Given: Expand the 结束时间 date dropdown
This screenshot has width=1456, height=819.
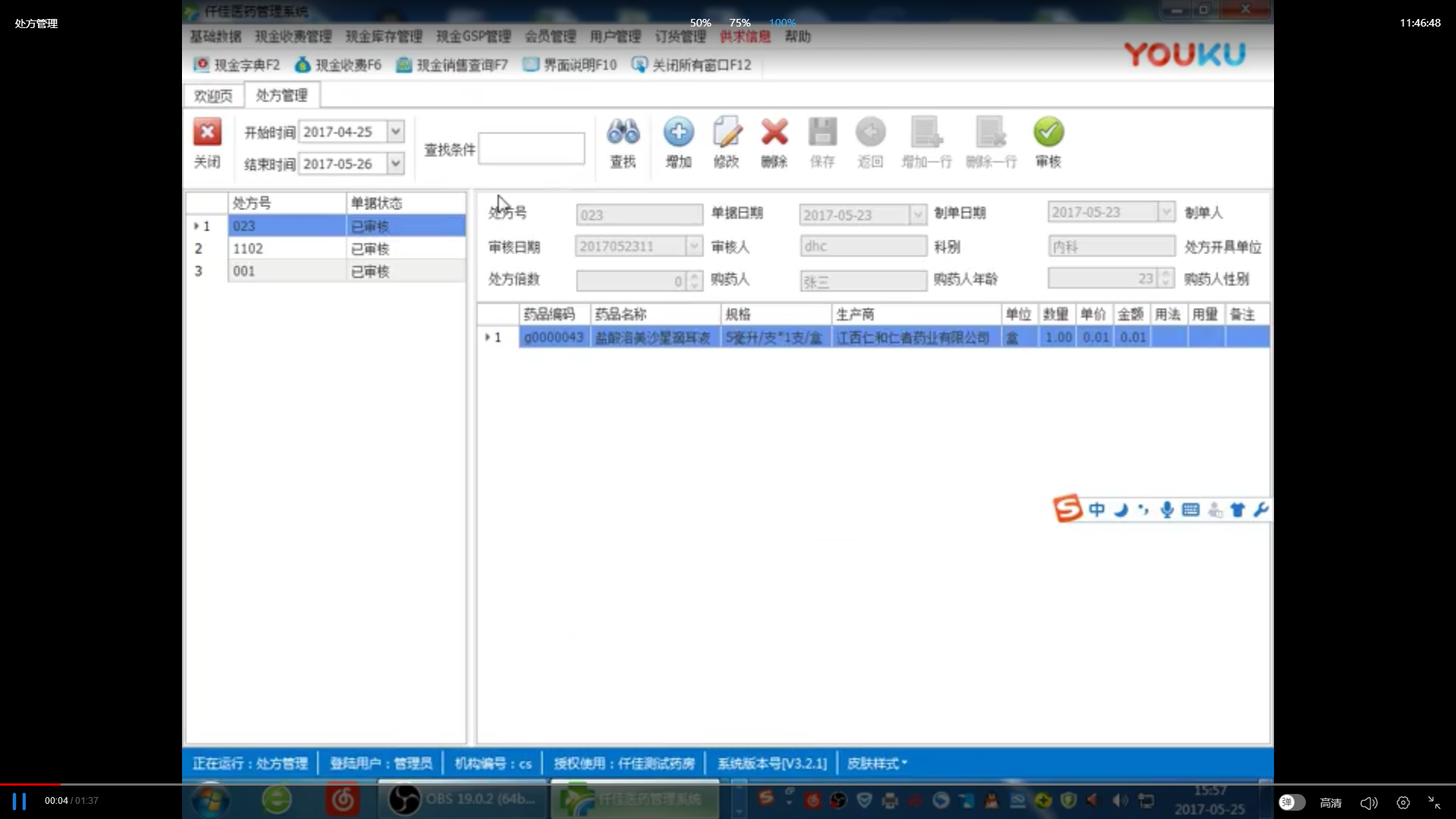Looking at the screenshot, I should [x=396, y=163].
